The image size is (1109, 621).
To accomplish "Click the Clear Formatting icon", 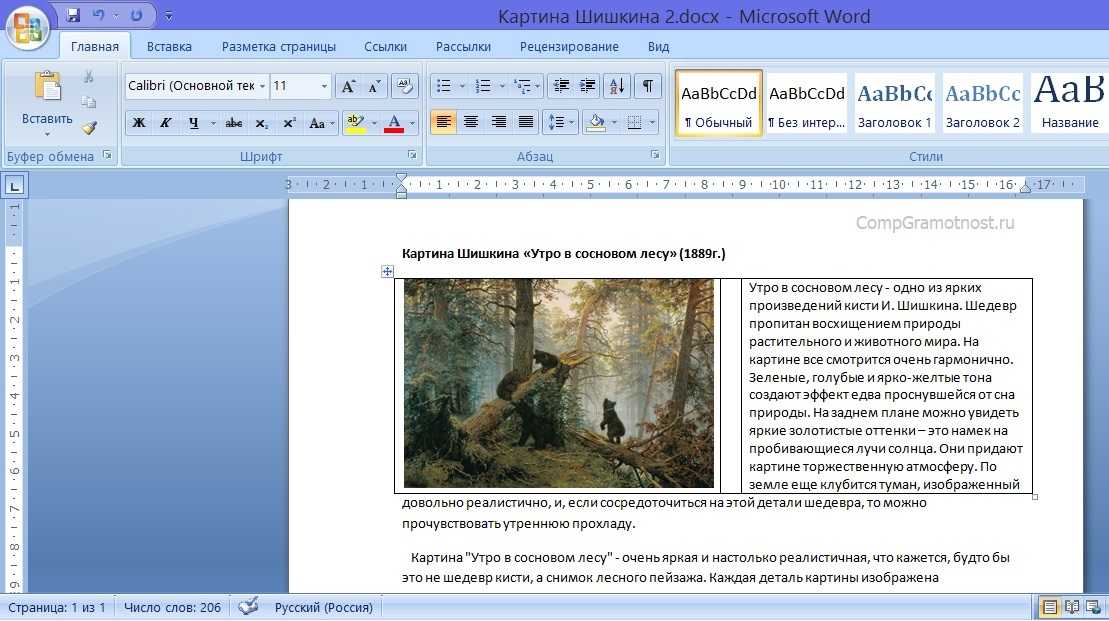I will [x=404, y=86].
